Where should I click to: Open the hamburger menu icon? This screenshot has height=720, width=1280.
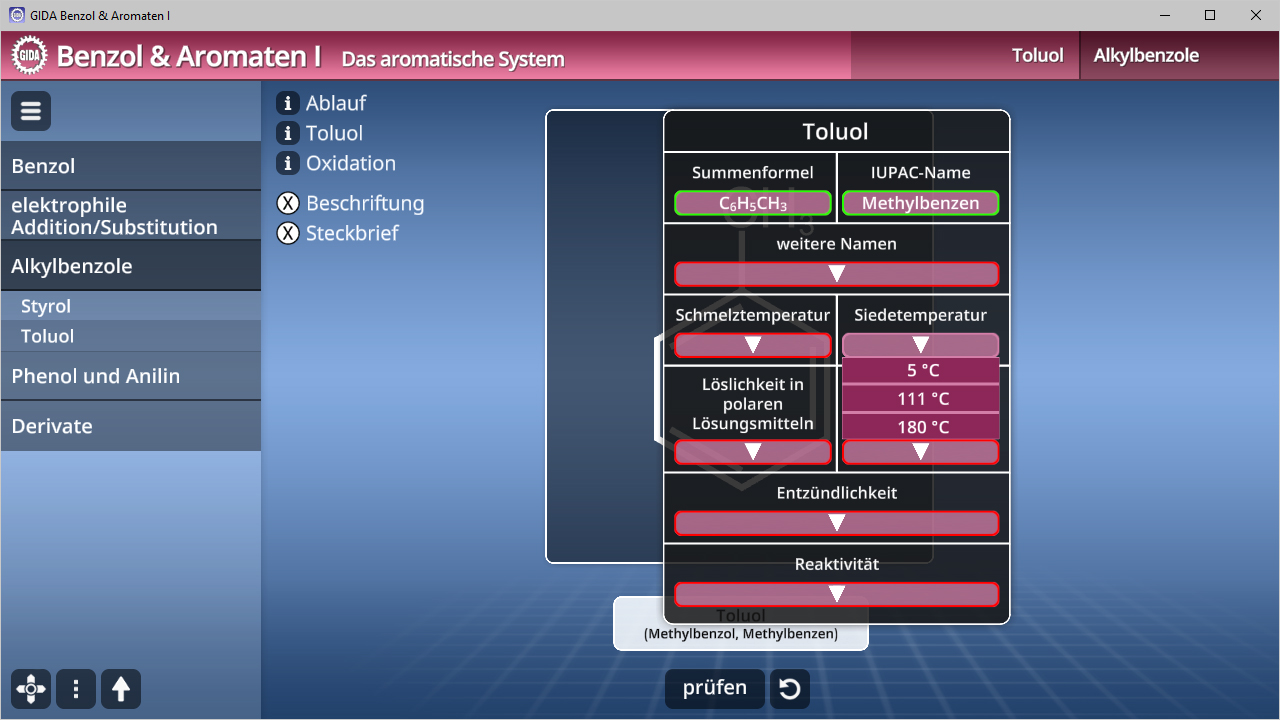31,111
